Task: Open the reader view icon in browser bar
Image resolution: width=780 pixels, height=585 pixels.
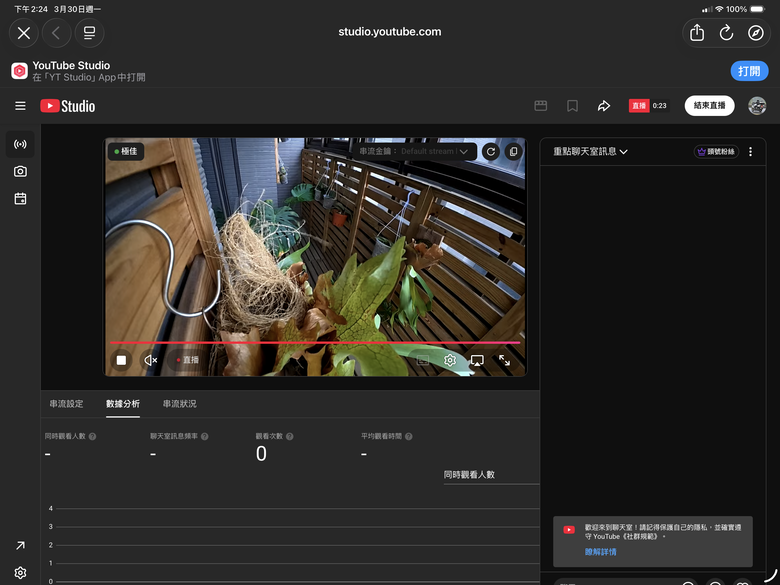Action: 90,33
